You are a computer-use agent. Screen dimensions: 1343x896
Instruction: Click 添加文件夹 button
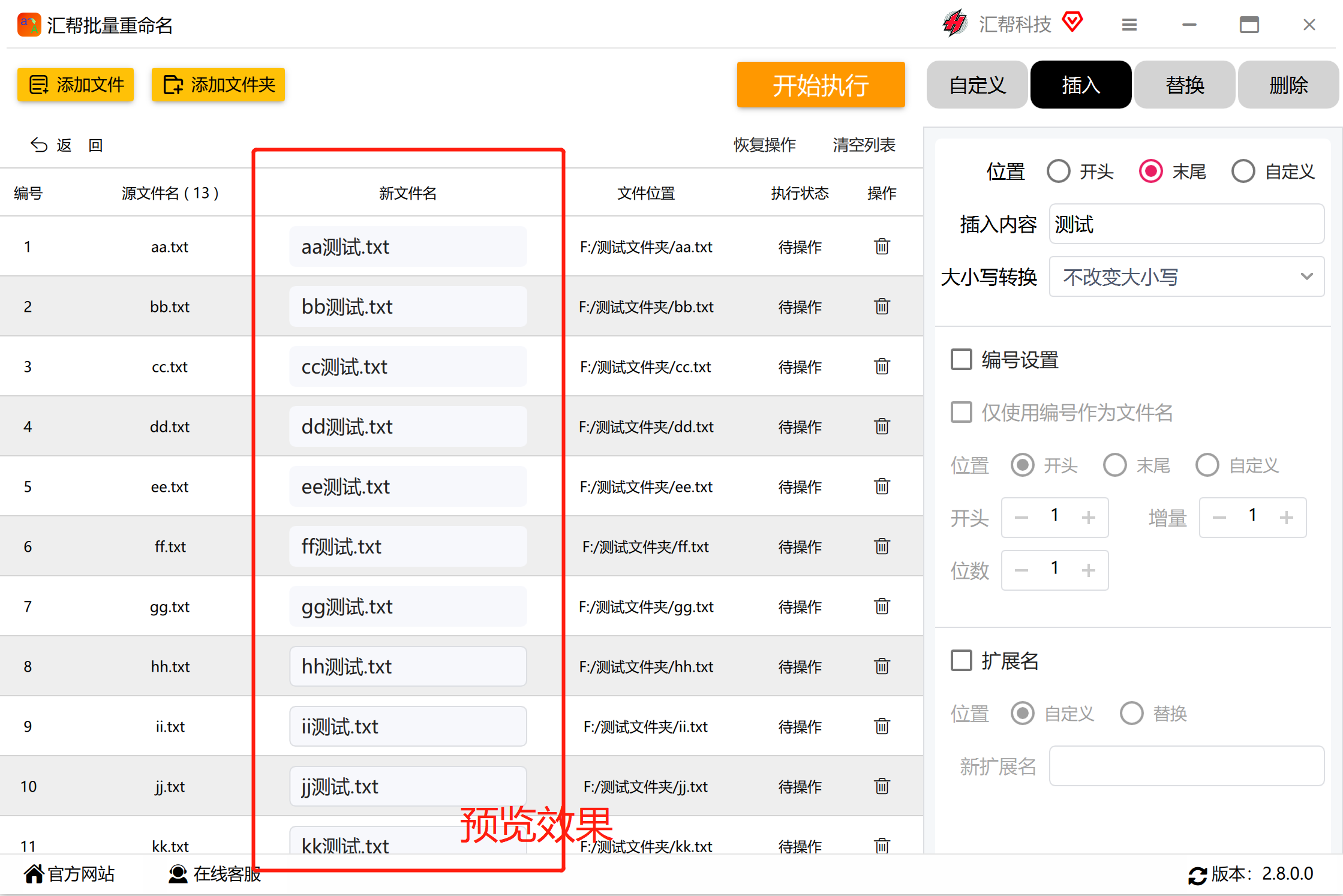pos(218,85)
